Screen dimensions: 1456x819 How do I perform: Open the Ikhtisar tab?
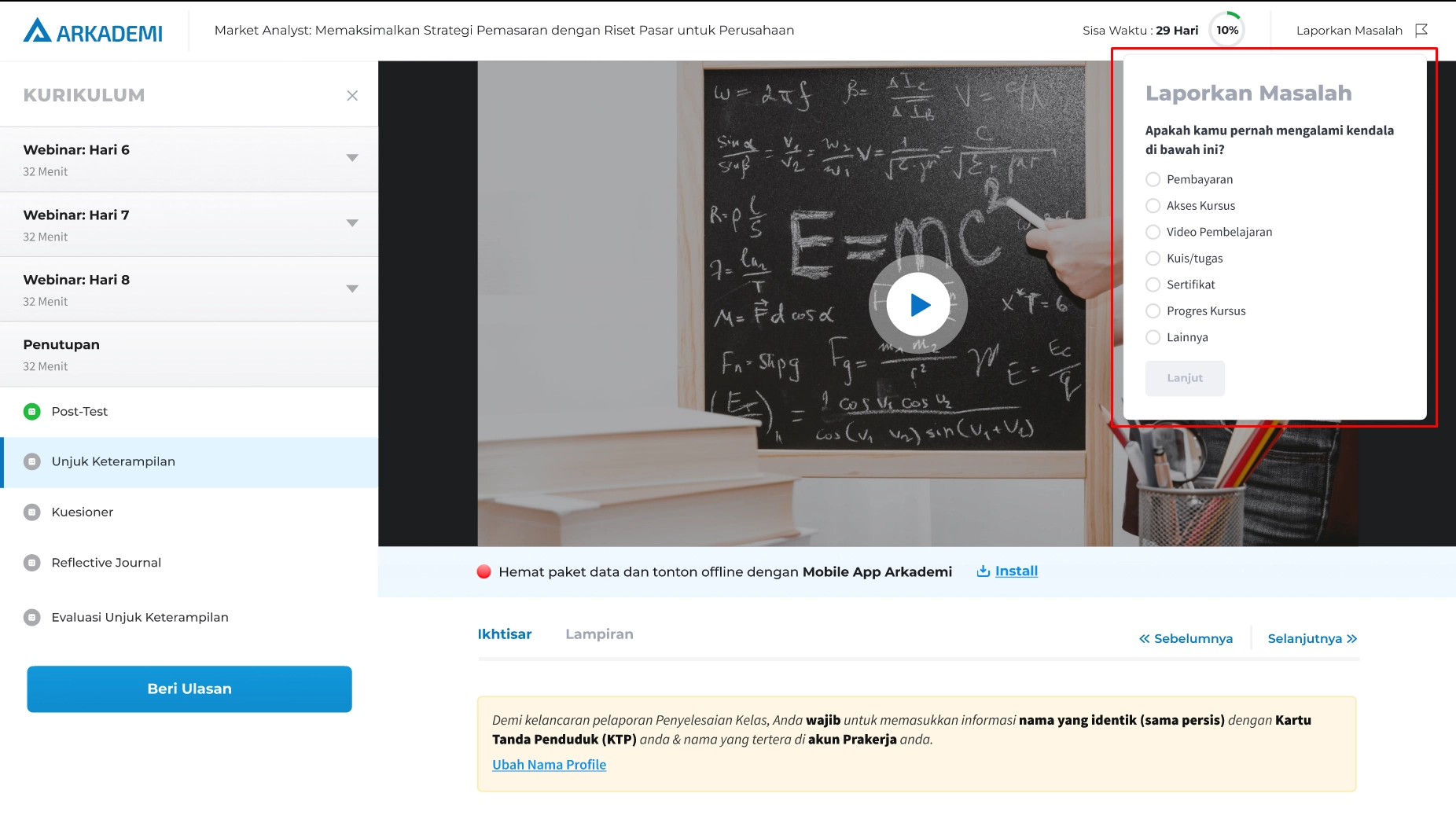click(x=505, y=634)
